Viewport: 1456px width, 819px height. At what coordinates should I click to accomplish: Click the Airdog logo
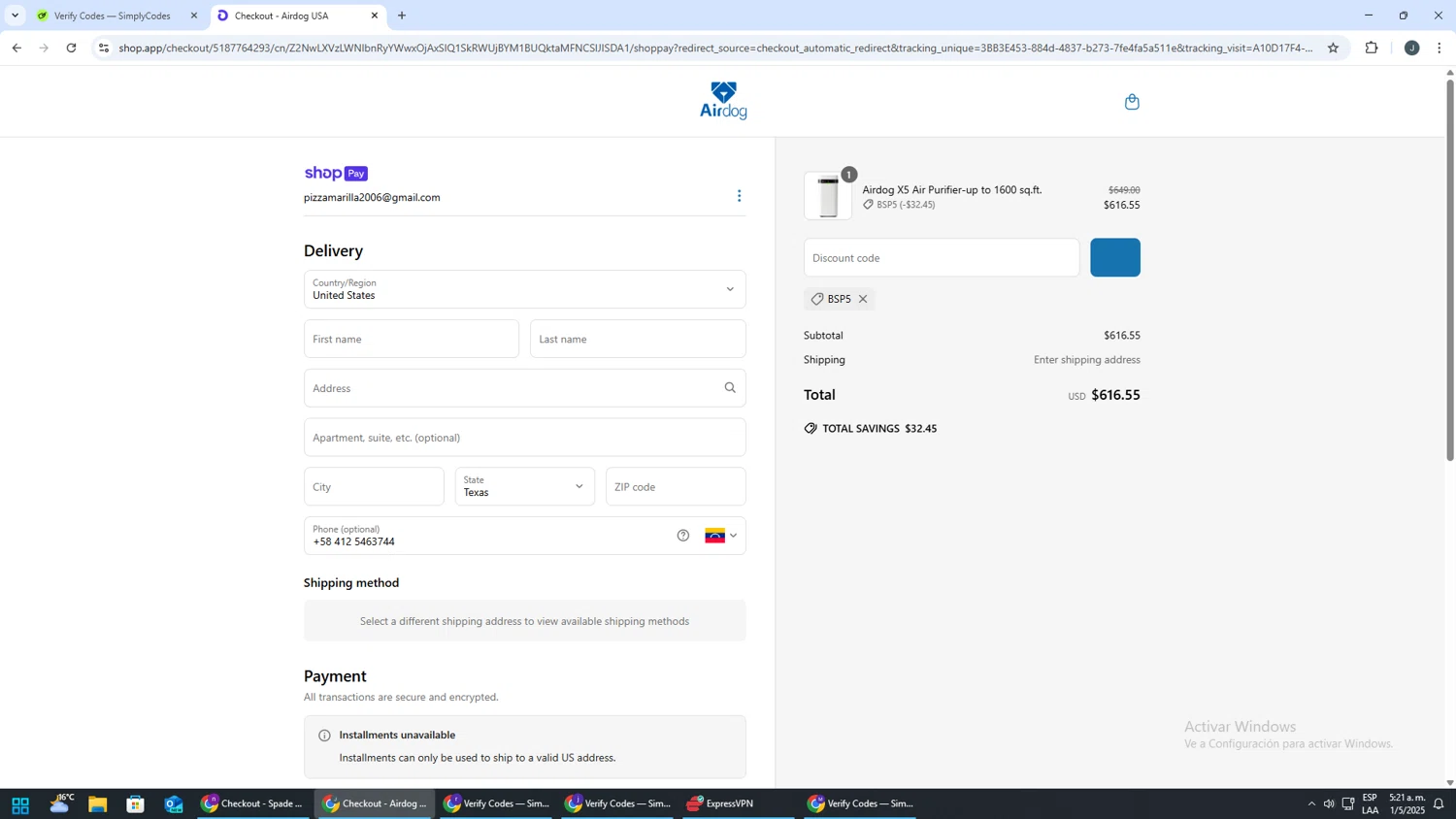coord(723,101)
